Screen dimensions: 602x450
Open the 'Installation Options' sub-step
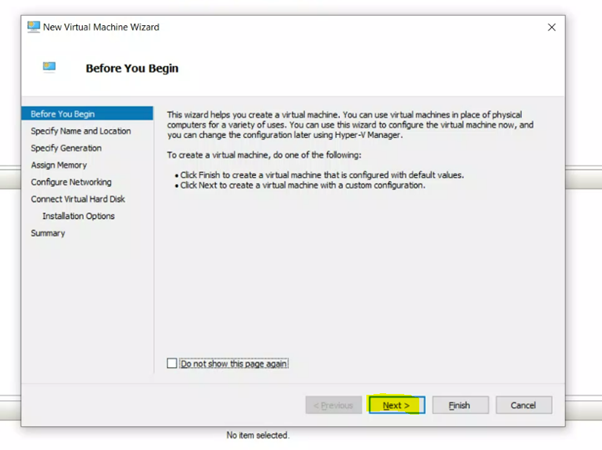coord(78,216)
